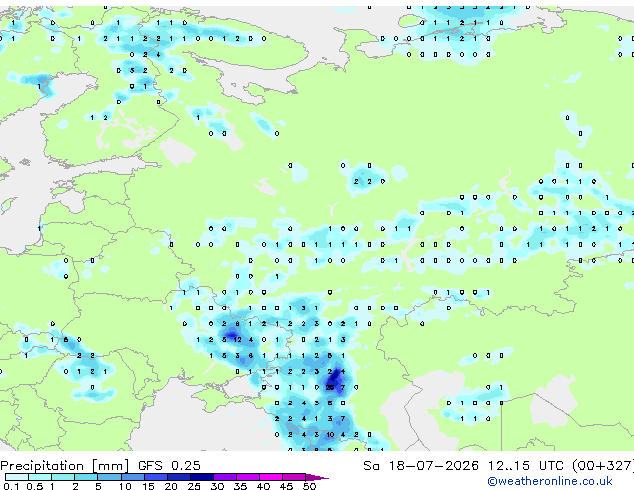Image resolution: width=634 pixels, height=490 pixels.
Task: Click the 'Precipitation [mm]' title text
Action: pos(65,466)
